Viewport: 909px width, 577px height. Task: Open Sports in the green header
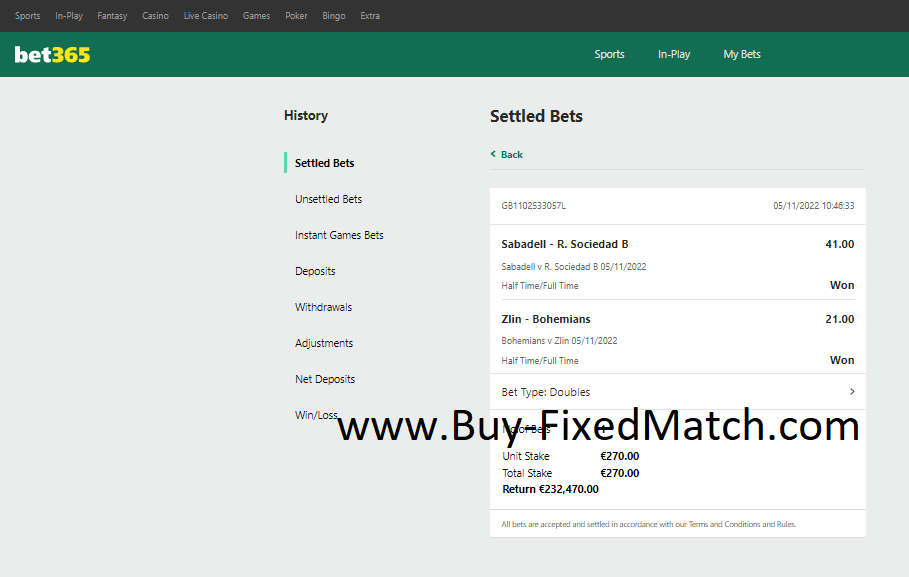609,55
